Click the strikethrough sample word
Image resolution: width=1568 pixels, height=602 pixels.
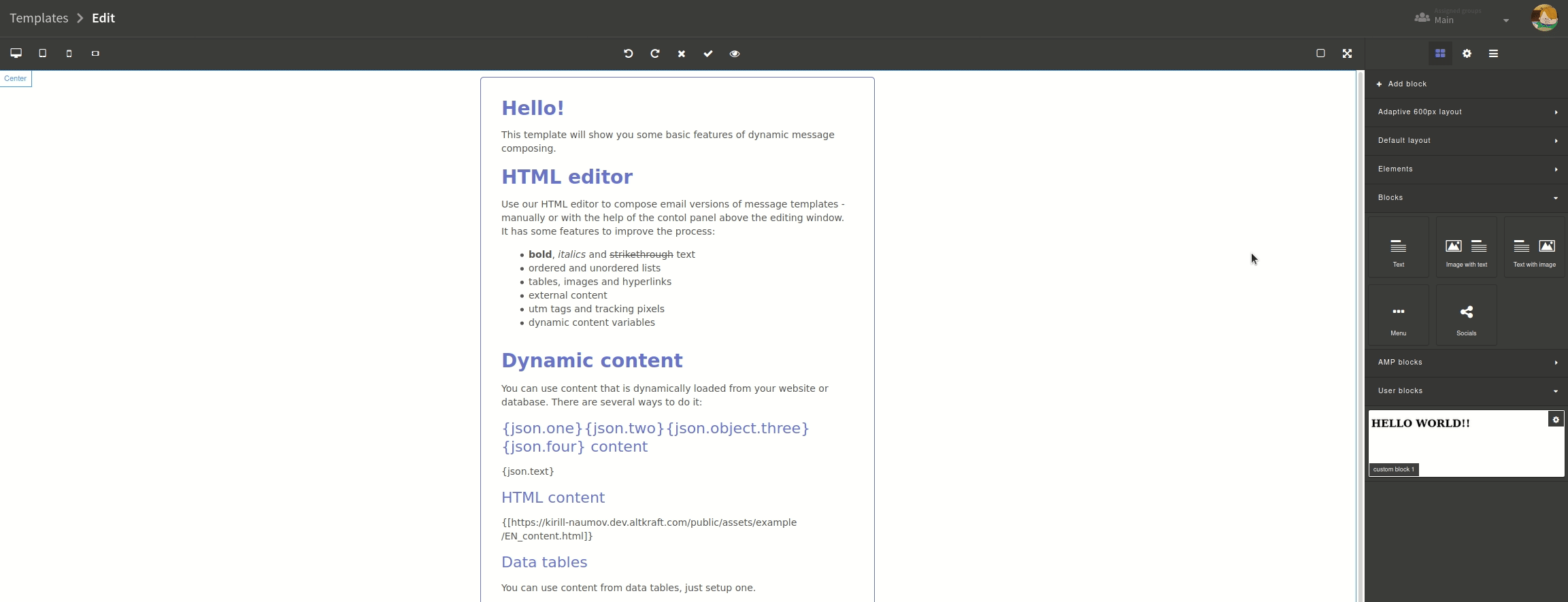click(x=641, y=254)
